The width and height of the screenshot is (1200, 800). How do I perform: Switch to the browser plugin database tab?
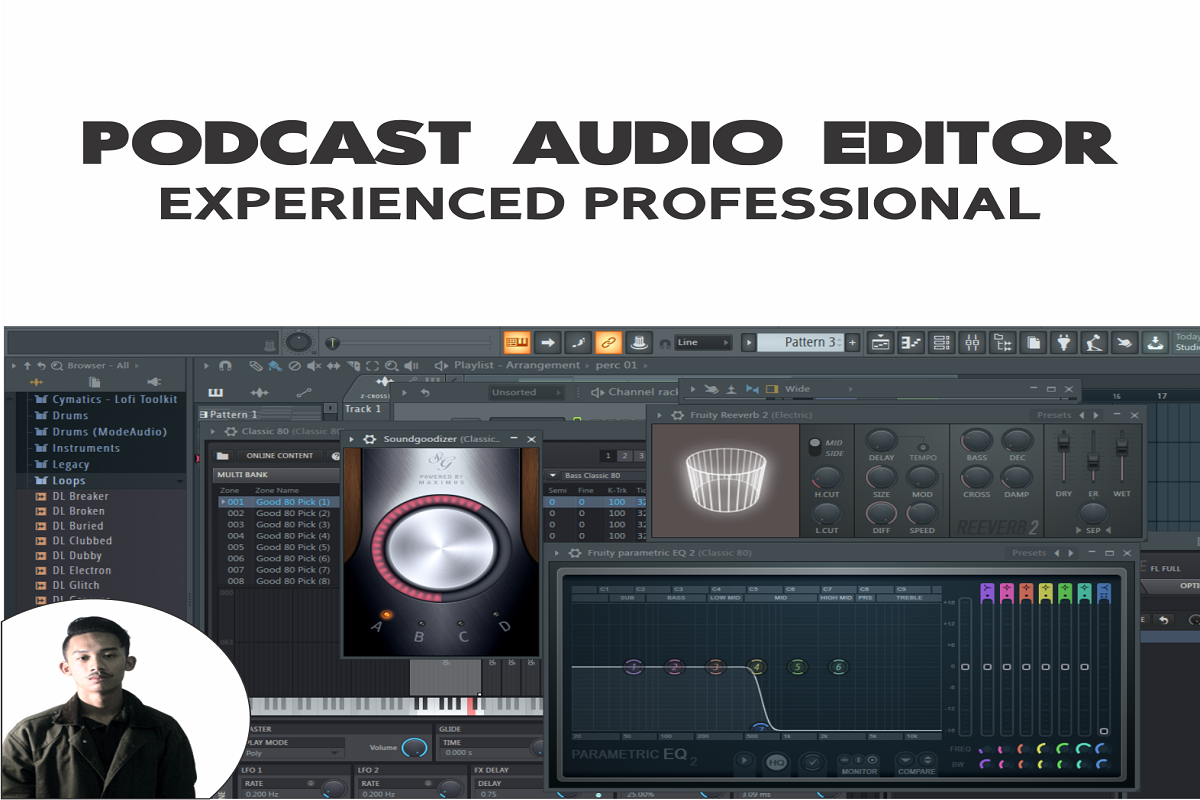153,382
